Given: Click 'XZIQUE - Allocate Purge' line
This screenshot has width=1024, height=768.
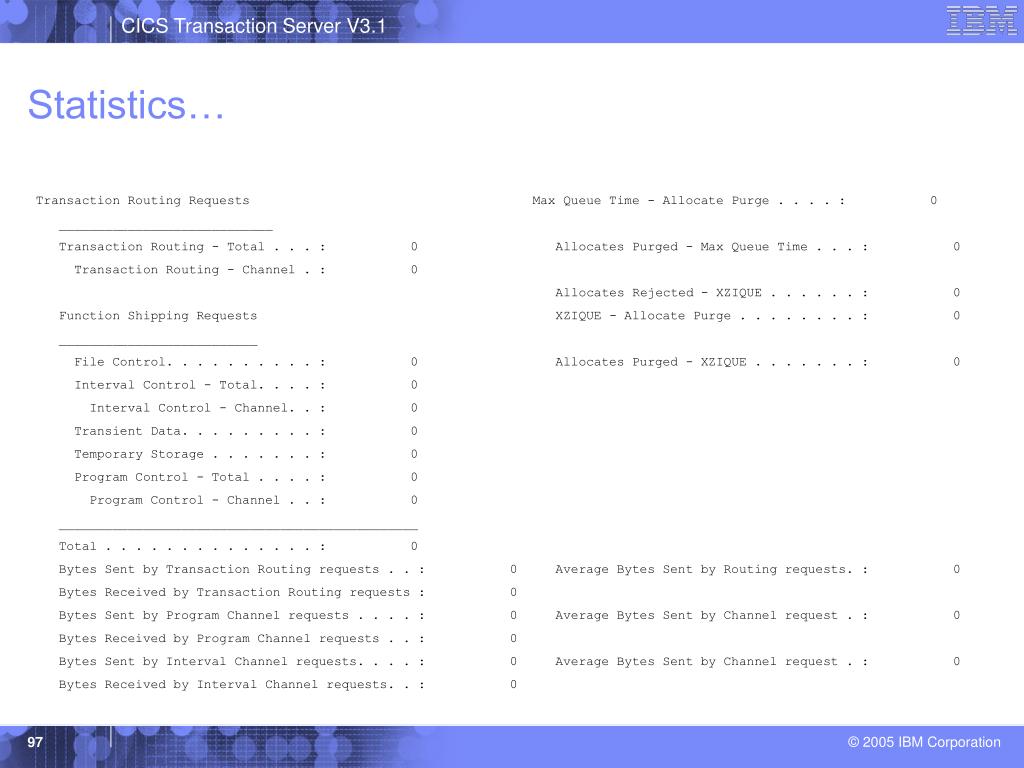Looking at the screenshot, I should pos(758,316).
